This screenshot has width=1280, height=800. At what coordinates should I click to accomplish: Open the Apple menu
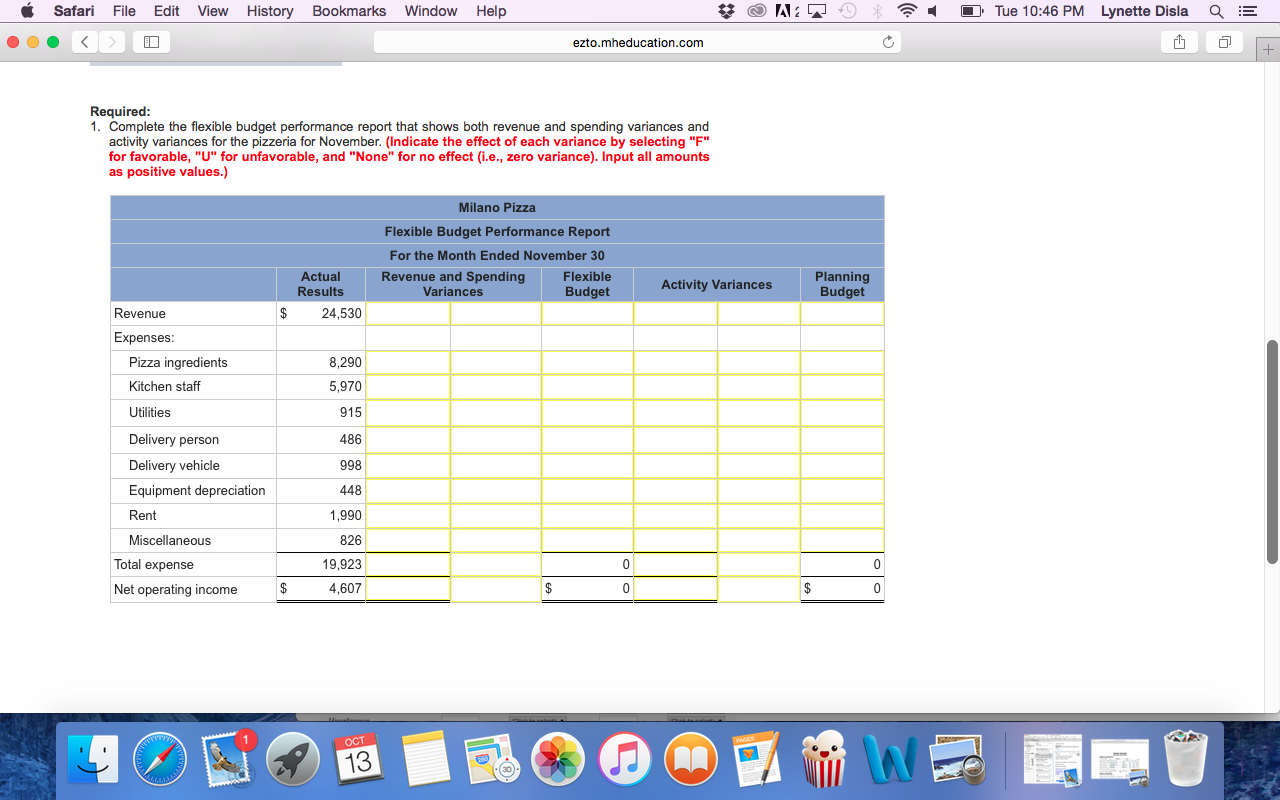click(x=27, y=11)
